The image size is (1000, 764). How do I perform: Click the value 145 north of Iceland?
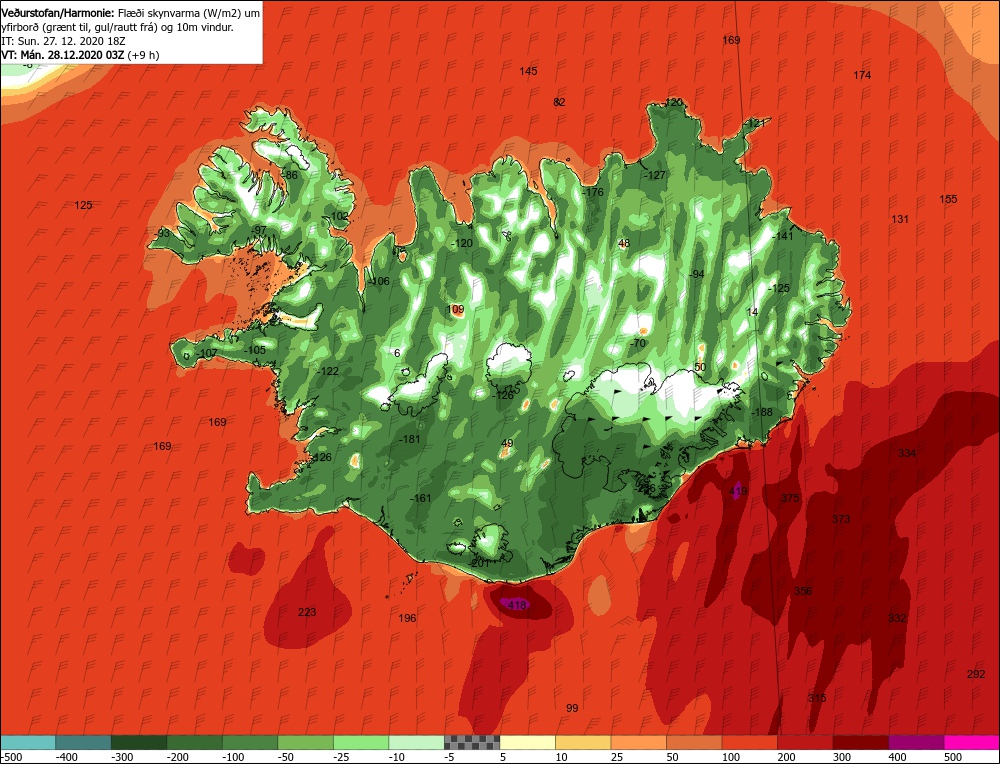click(x=528, y=71)
